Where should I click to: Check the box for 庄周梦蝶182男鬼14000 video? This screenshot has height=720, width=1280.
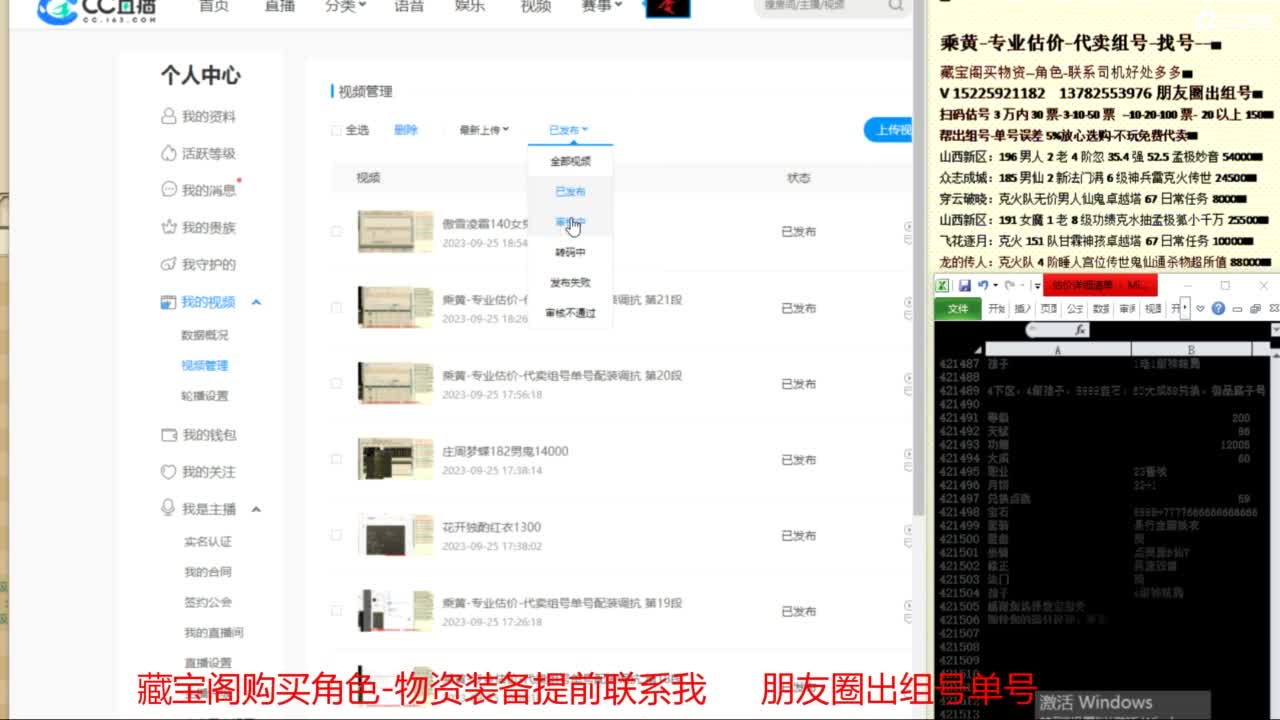click(336, 459)
